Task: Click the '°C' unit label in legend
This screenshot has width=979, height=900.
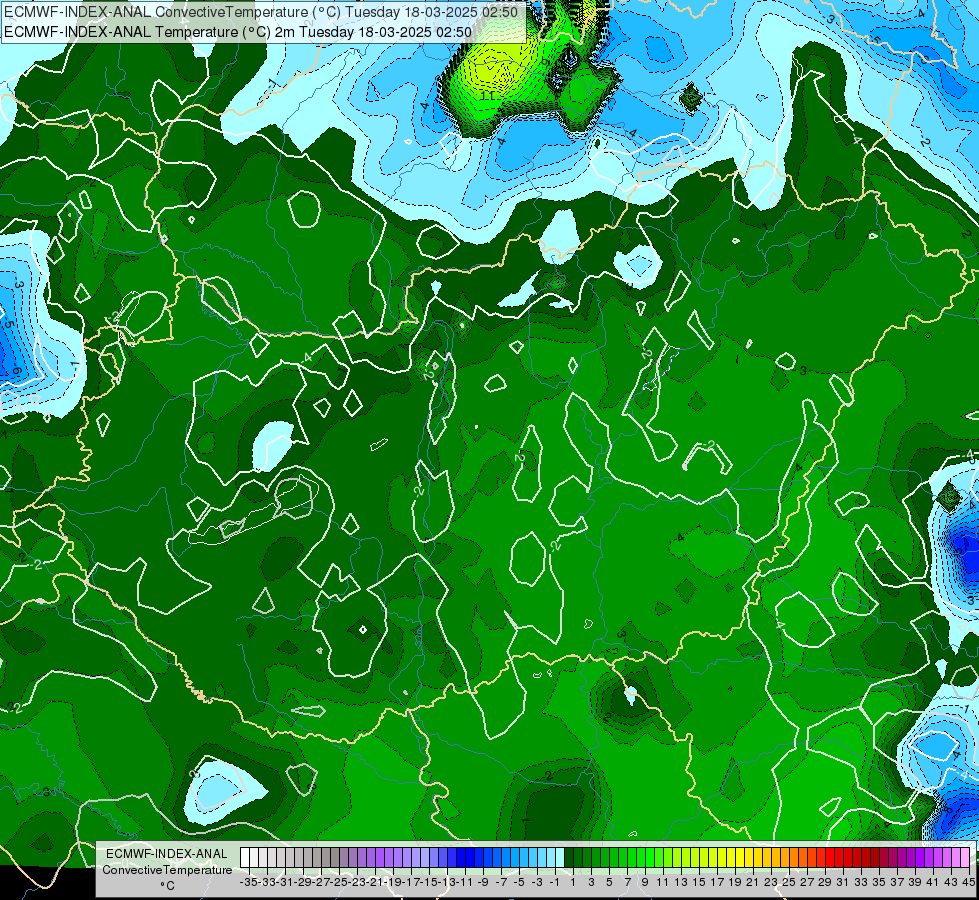Action: point(167,886)
